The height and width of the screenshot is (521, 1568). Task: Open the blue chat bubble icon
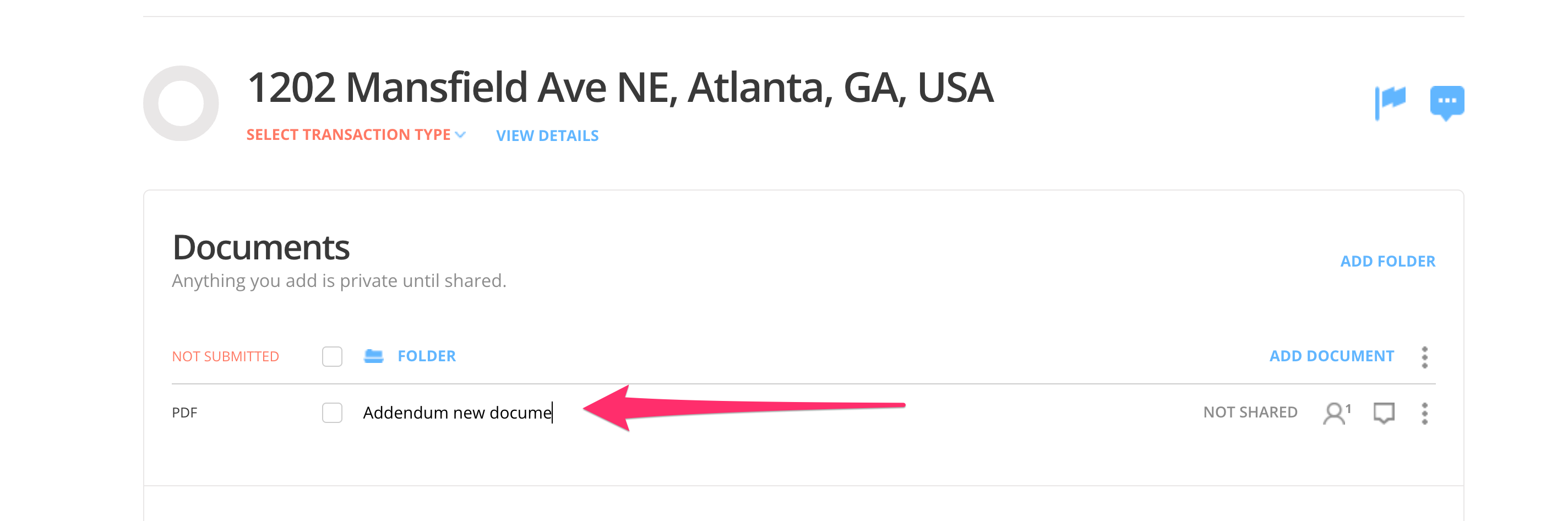(x=1446, y=102)
